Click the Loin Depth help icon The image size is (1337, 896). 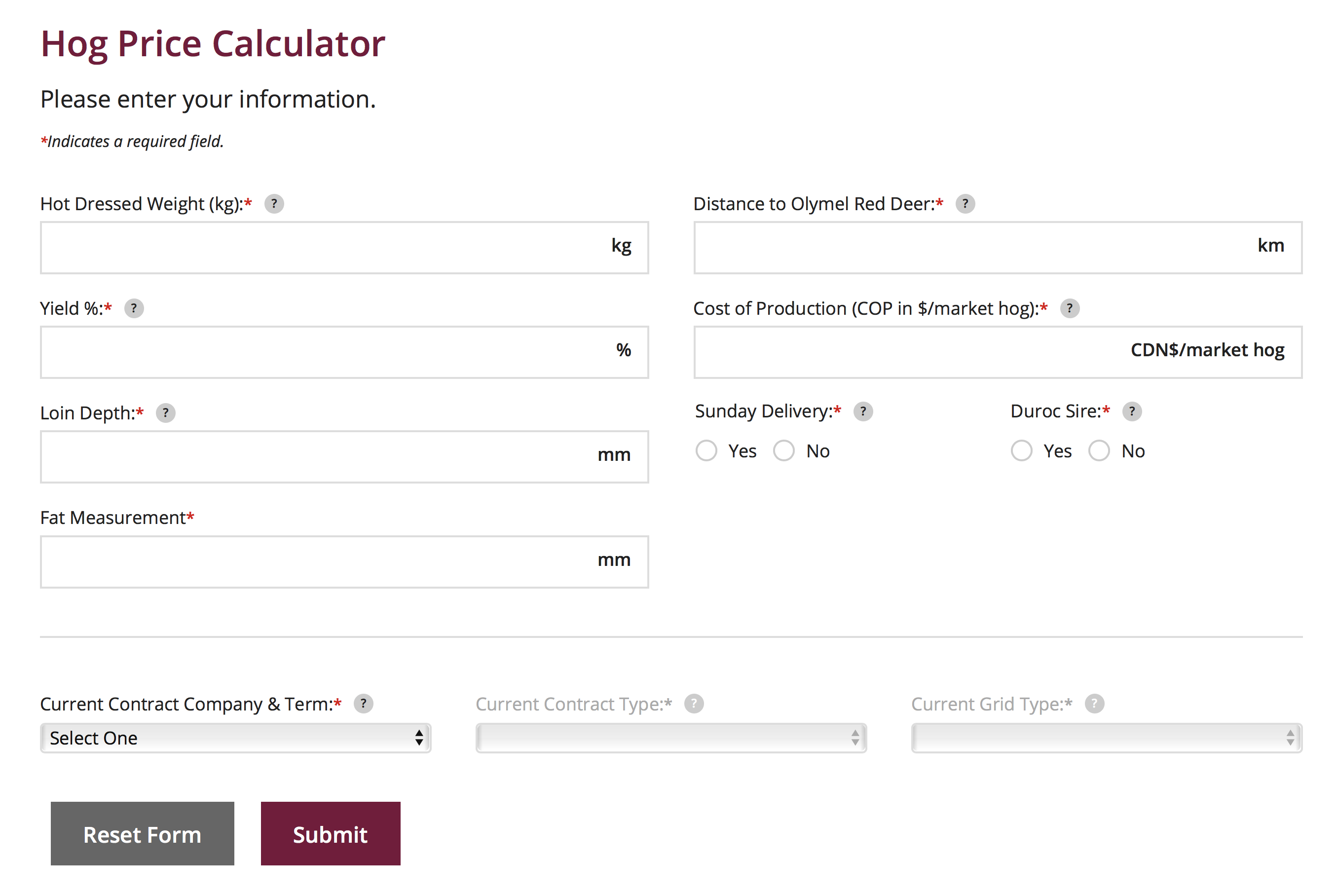166,413
